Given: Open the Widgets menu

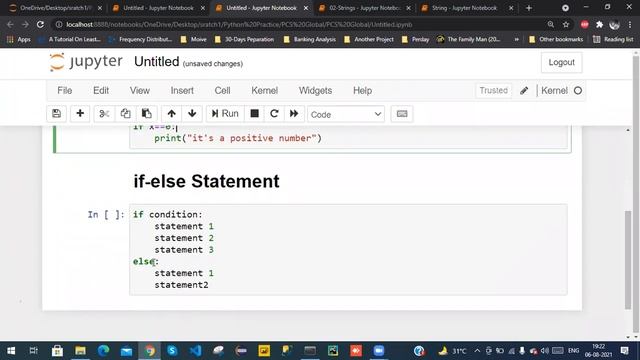Looking at the screenshot, I should click(315, 91).
